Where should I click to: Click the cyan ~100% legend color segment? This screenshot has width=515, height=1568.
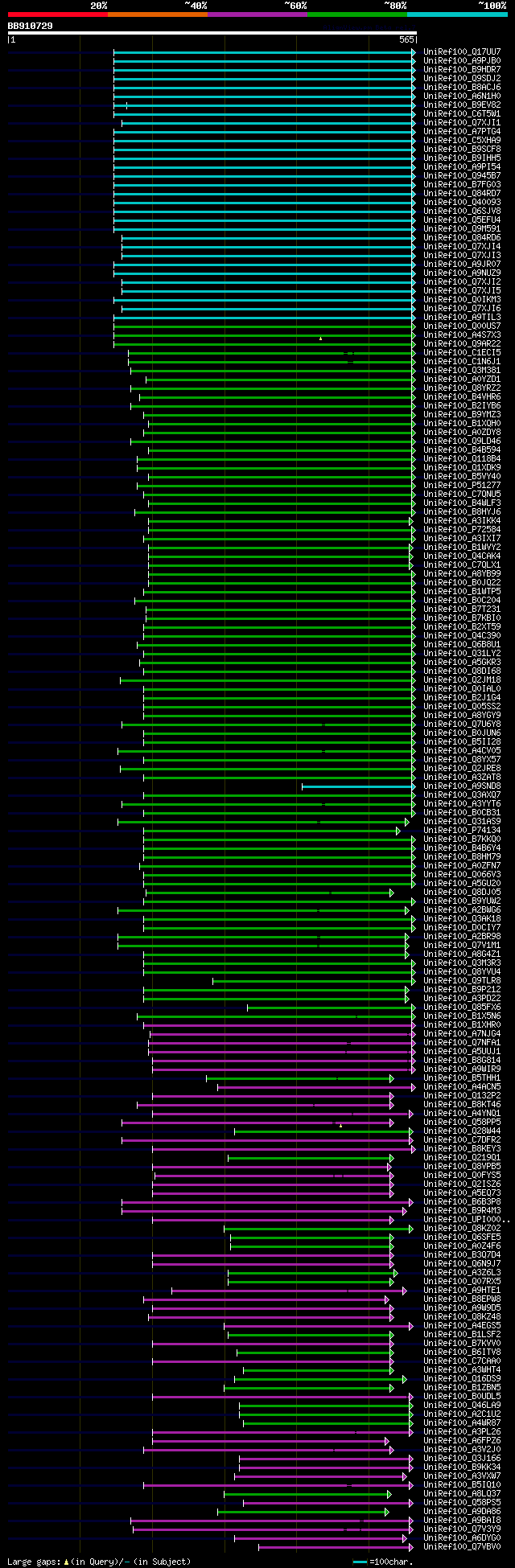coord(456,14)
